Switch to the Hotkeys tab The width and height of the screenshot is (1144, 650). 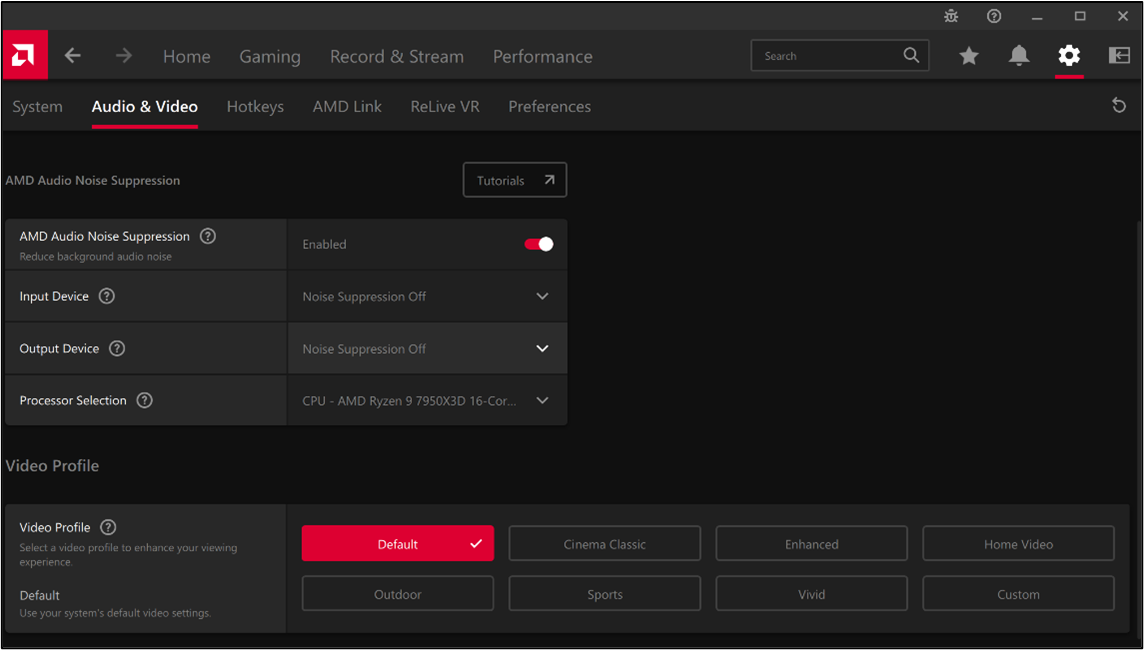255,107
